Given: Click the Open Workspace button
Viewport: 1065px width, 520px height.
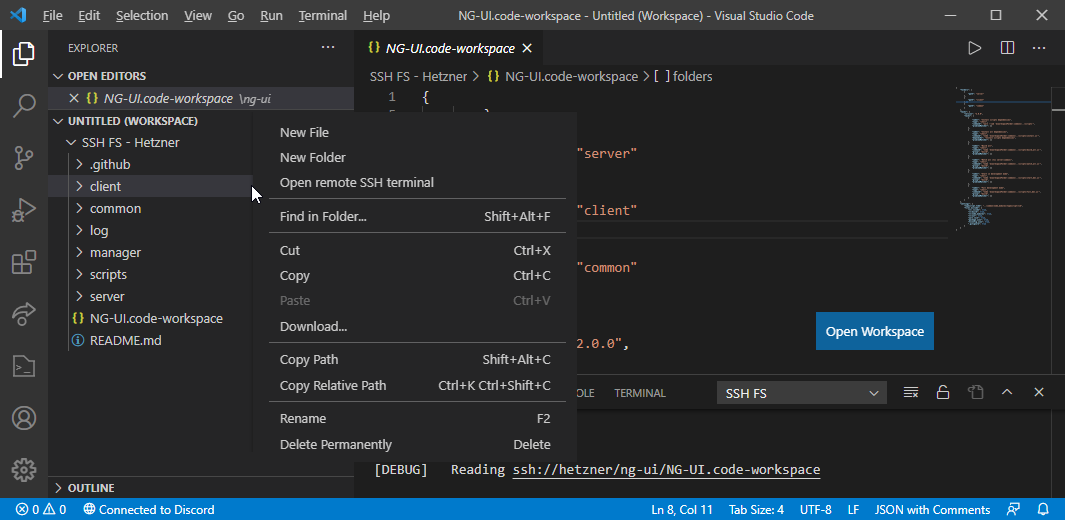Looking at the screenshot, I should pyautogui.click(x=875, y=331).
